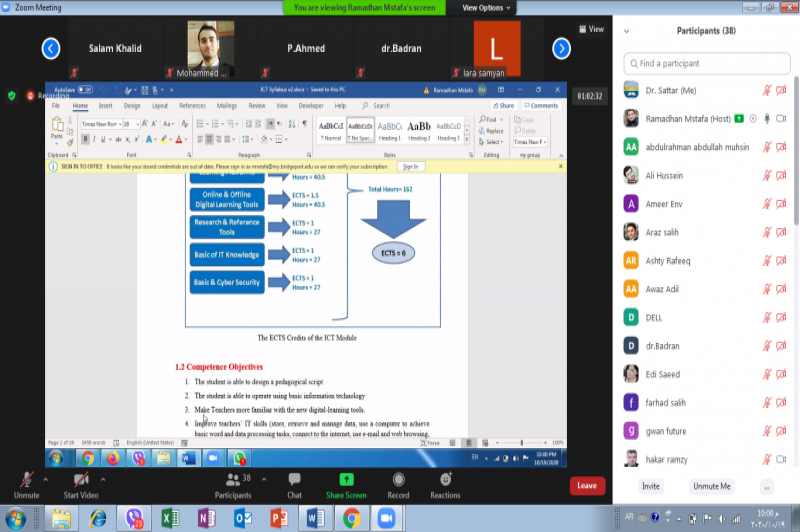Start recording with the Record icon
Image resolution: width=800 pixels, height=532 pixels.
[398, 480]
